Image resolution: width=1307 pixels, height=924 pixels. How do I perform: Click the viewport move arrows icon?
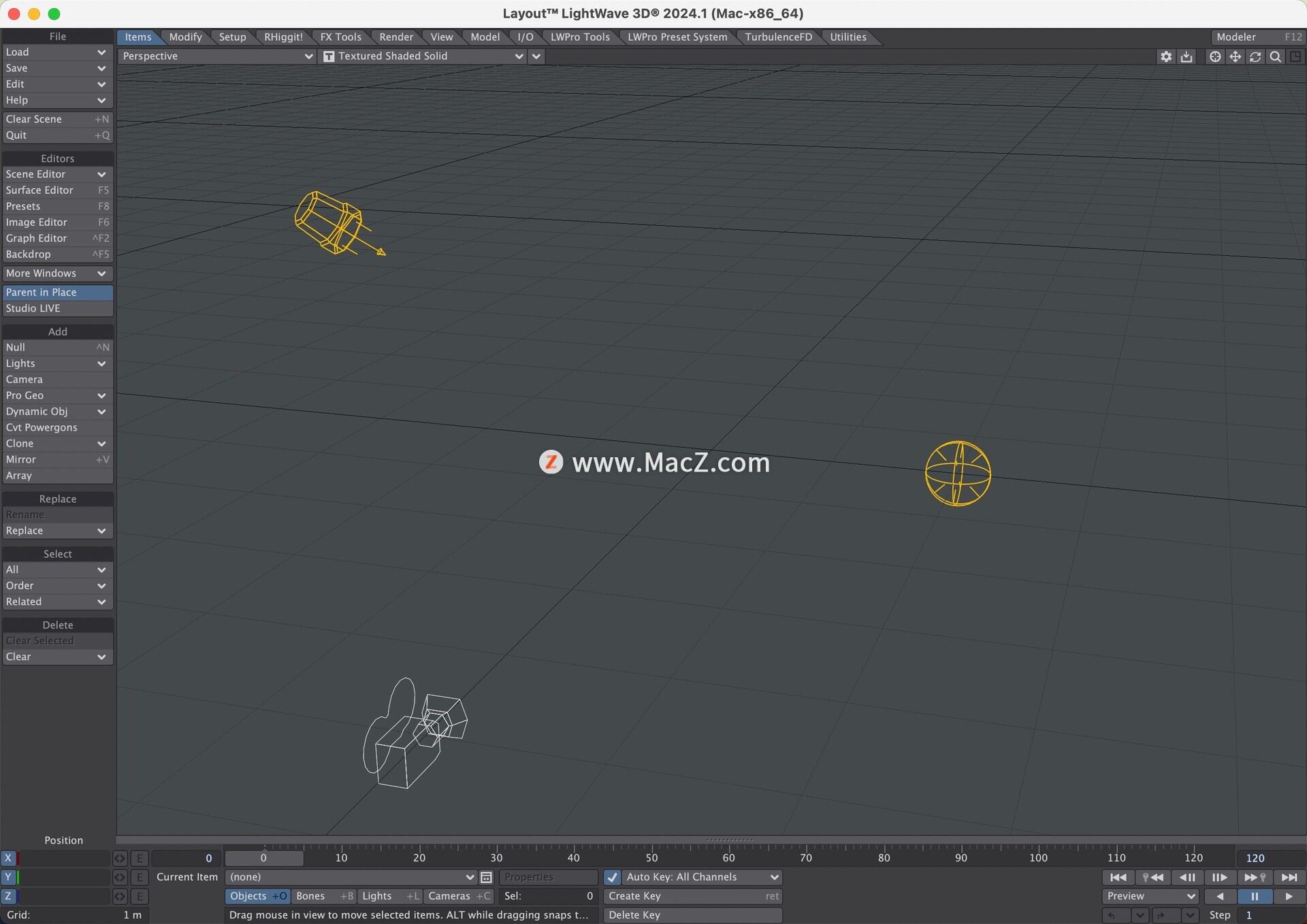pyautogui.click(x=1235, y=56)
